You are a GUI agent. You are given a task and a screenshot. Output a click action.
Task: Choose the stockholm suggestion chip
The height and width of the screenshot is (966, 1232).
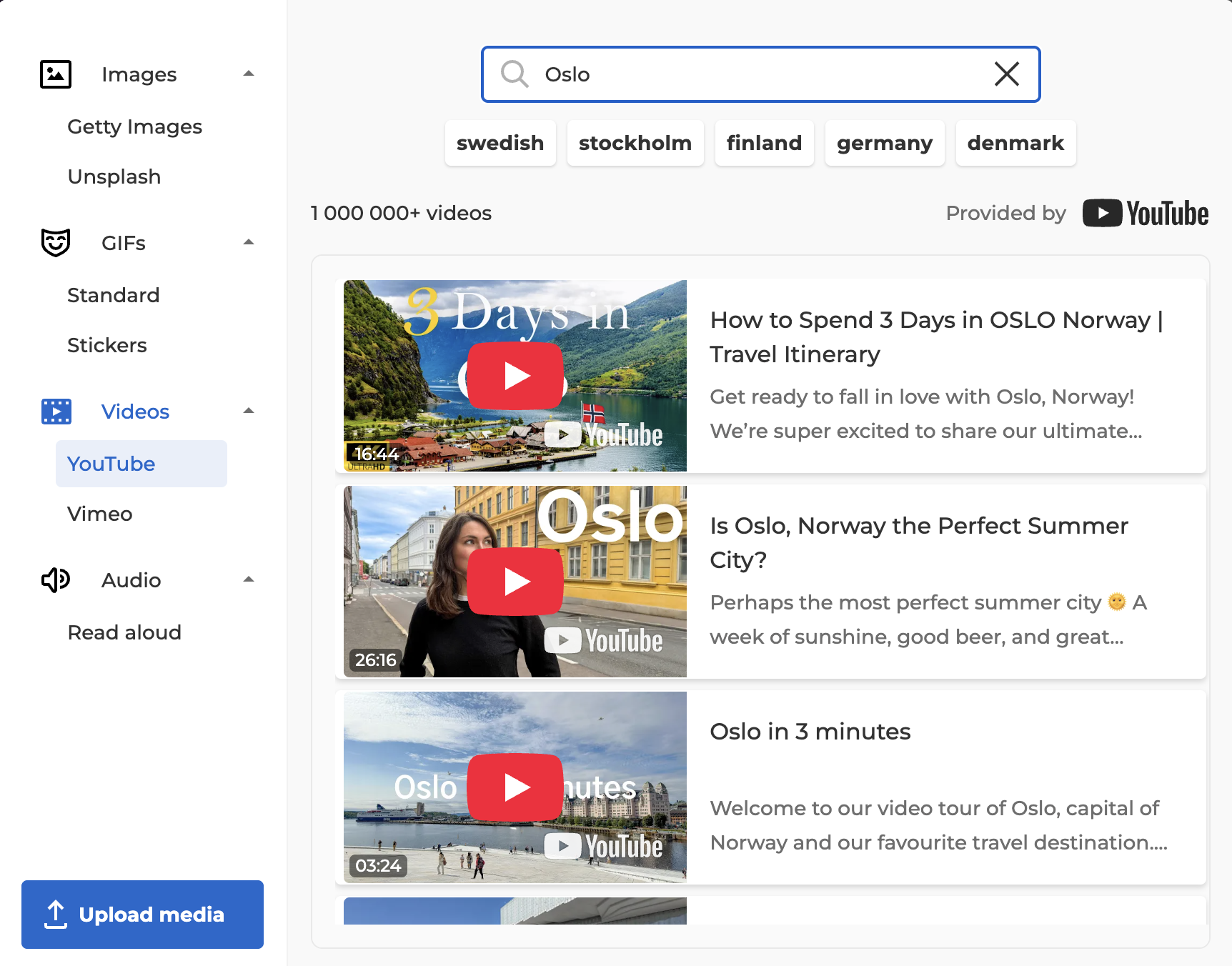pos(635,143)
